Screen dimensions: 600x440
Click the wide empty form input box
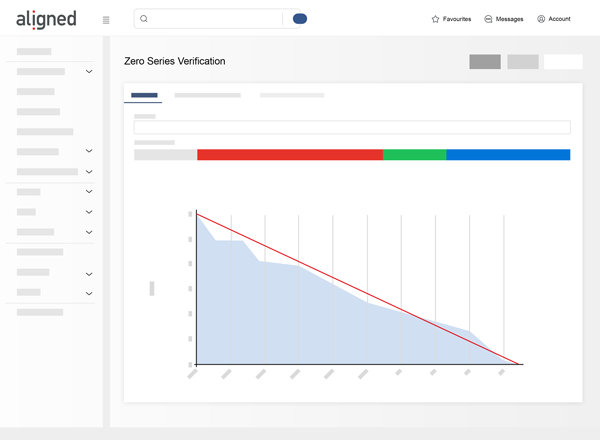click(x=352, y=127)
